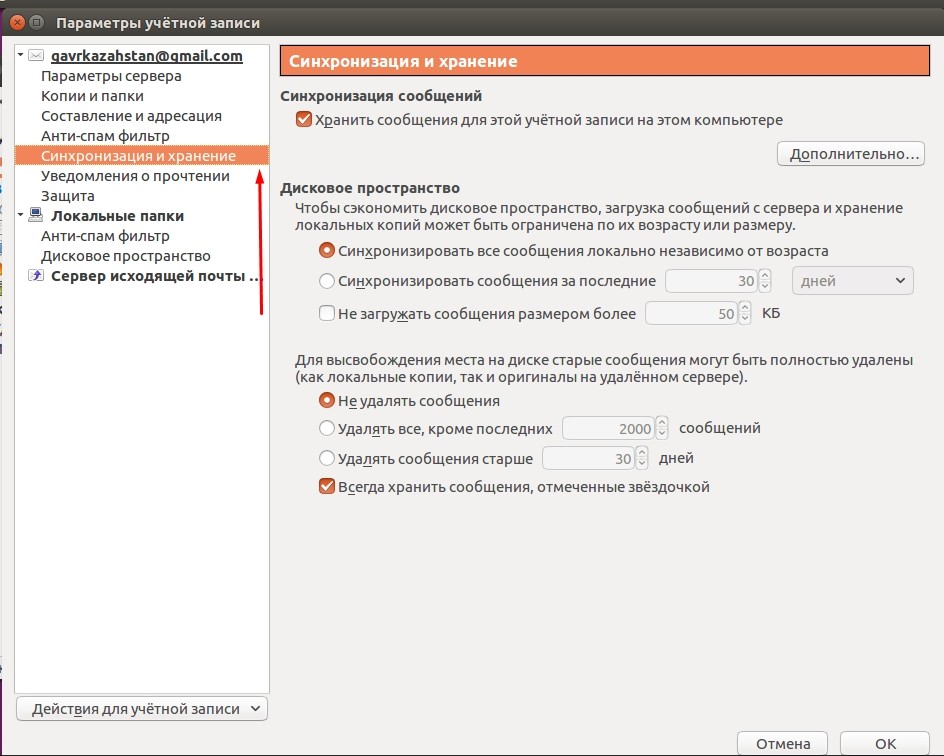The height and width of the screenshot is (756, 944).
Task: Click the Дополнительно… button
Action: tap(851, 153)
